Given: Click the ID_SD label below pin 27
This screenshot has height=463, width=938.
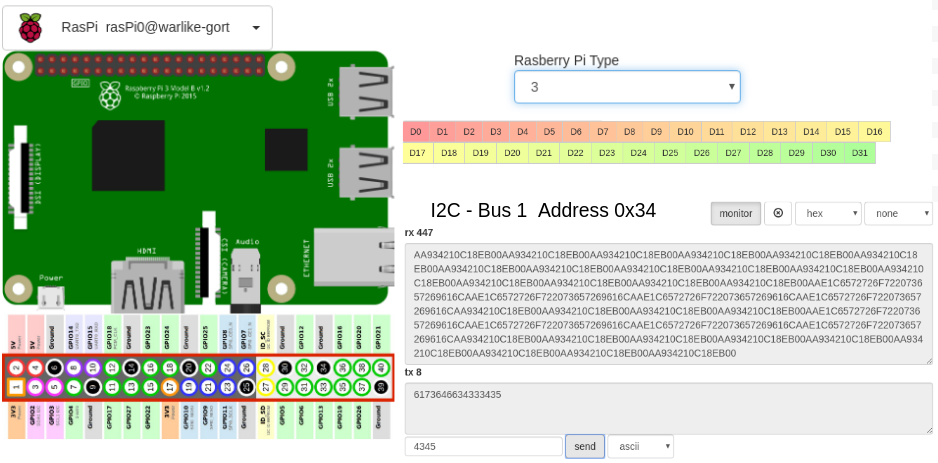Looking at the screenshot, I should click(x=265, y=421).
